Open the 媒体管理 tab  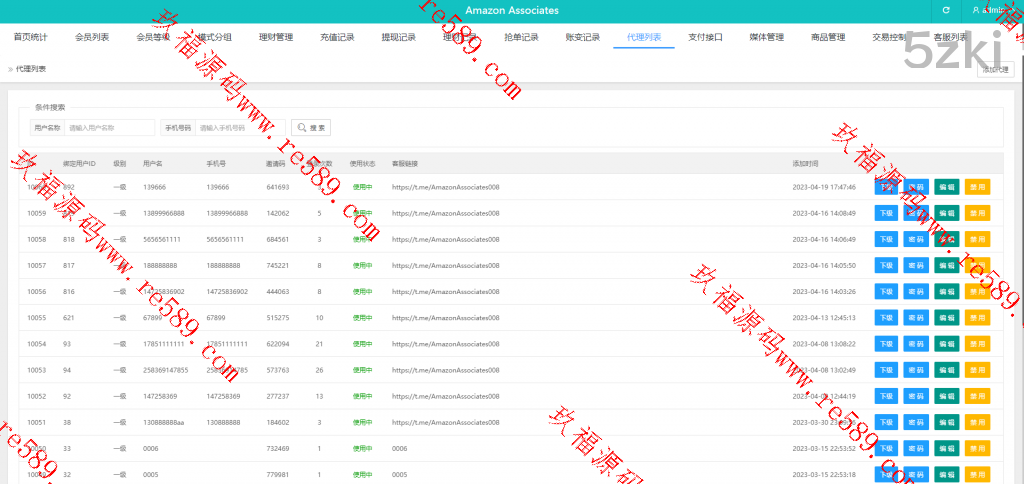(767, 38)
